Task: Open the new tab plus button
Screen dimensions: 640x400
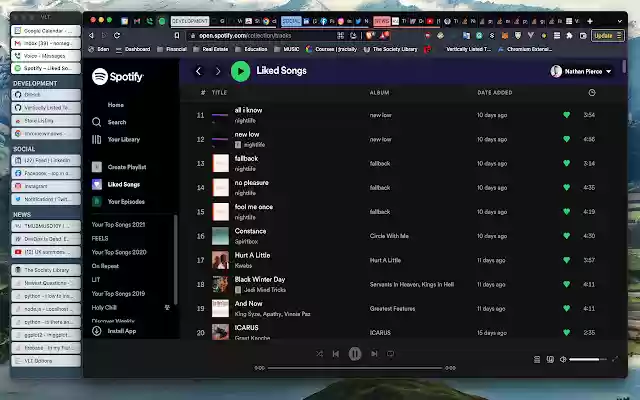Action: tap(590, 21)
